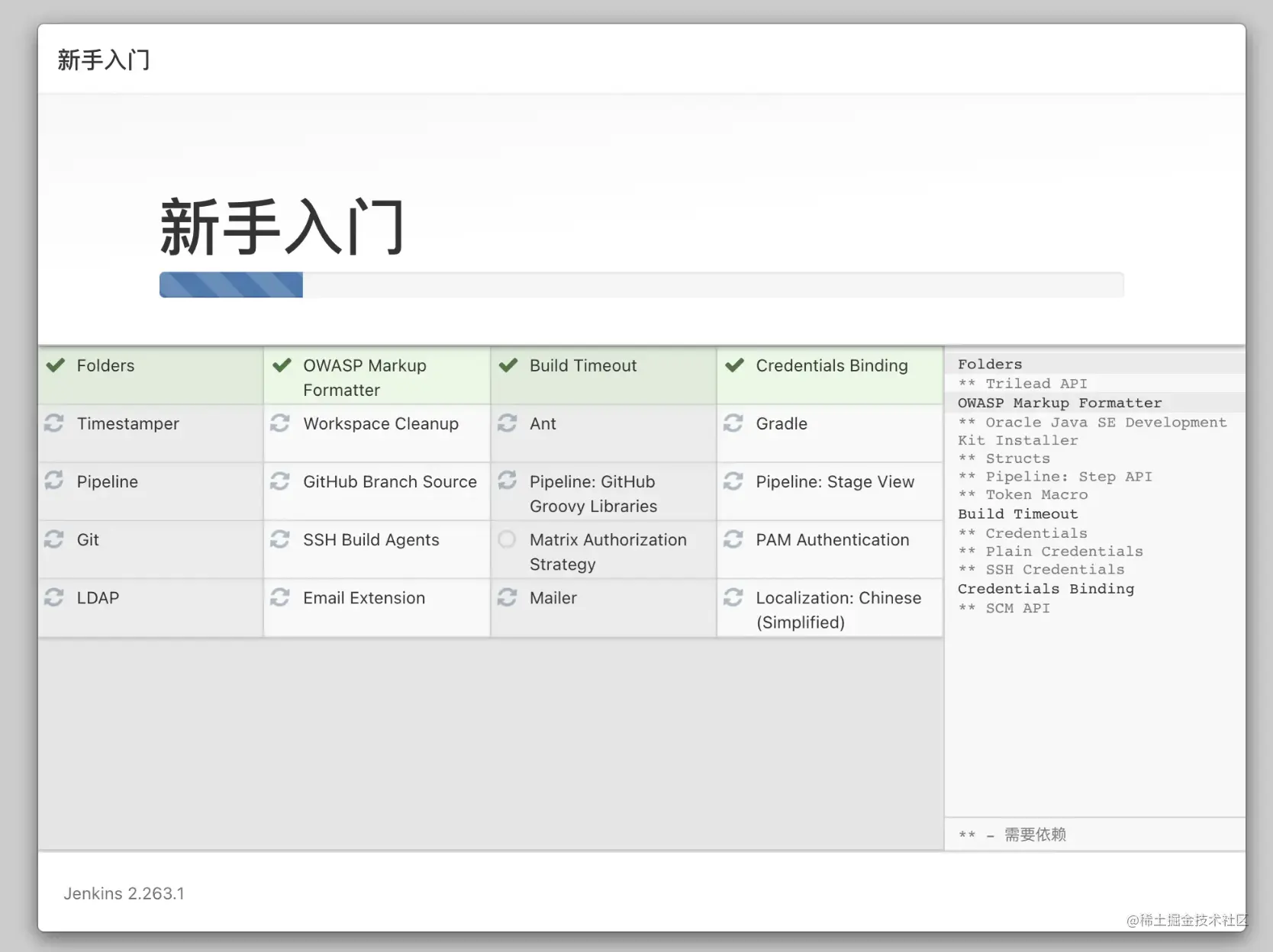
Task: Select the Mailer plugin name
Action: (553, 597)
